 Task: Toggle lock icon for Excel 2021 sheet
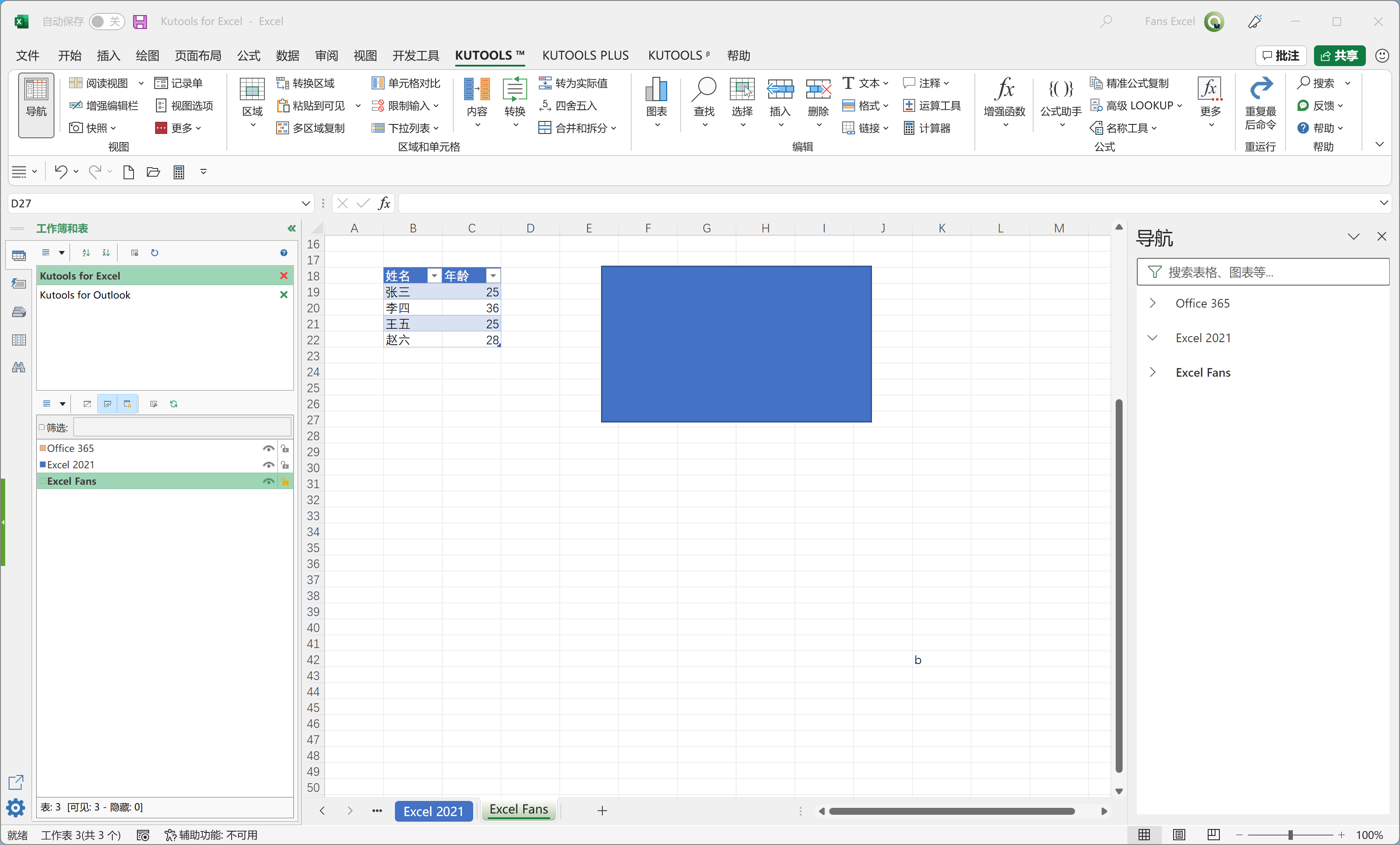point(285,465)
